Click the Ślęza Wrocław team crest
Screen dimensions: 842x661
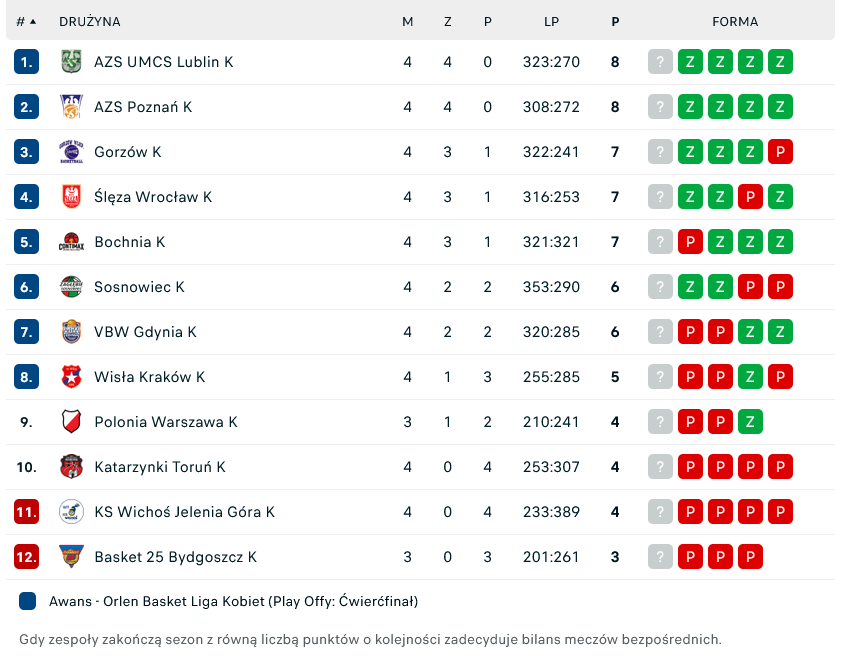(71, 197)
